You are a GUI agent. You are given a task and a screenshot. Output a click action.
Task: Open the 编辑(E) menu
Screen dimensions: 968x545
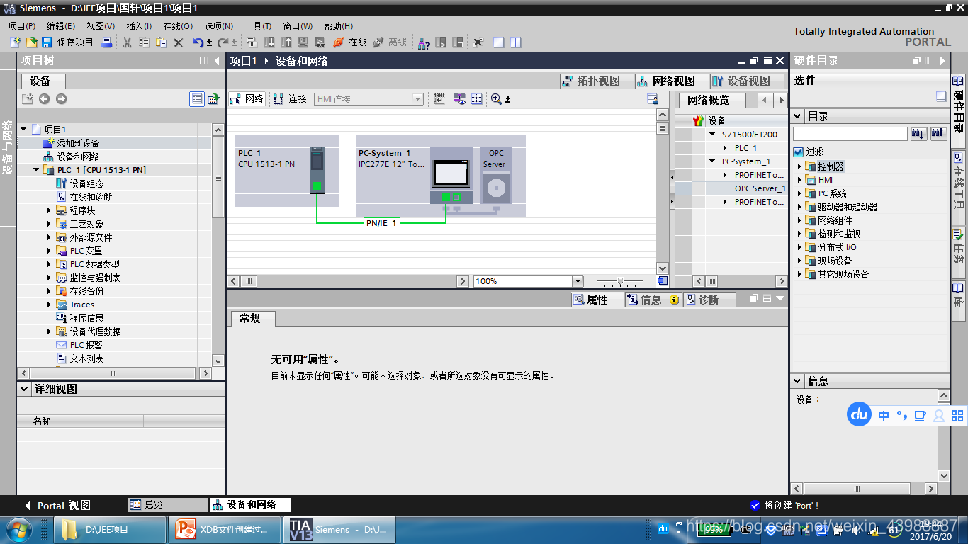60,26
